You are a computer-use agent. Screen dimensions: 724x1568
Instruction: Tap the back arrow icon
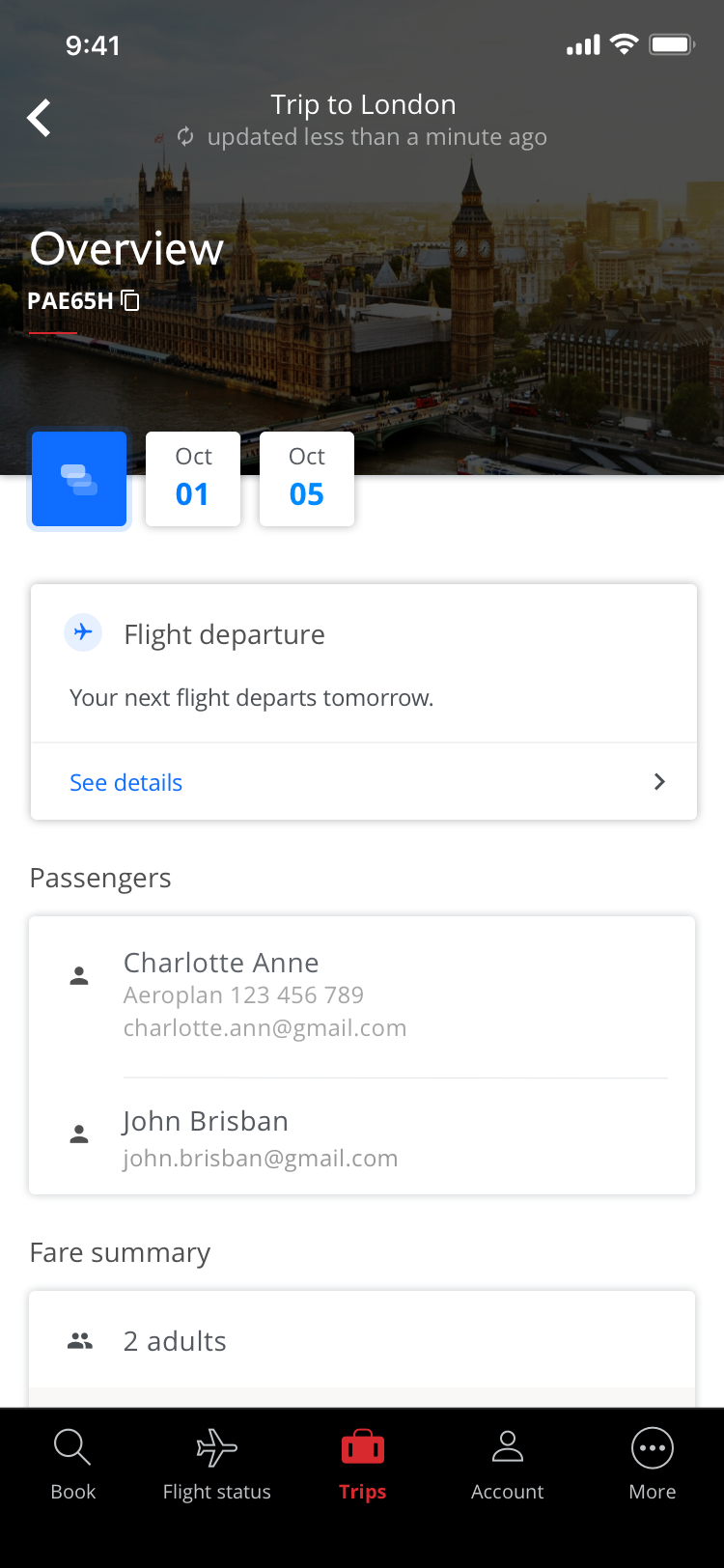40,119
